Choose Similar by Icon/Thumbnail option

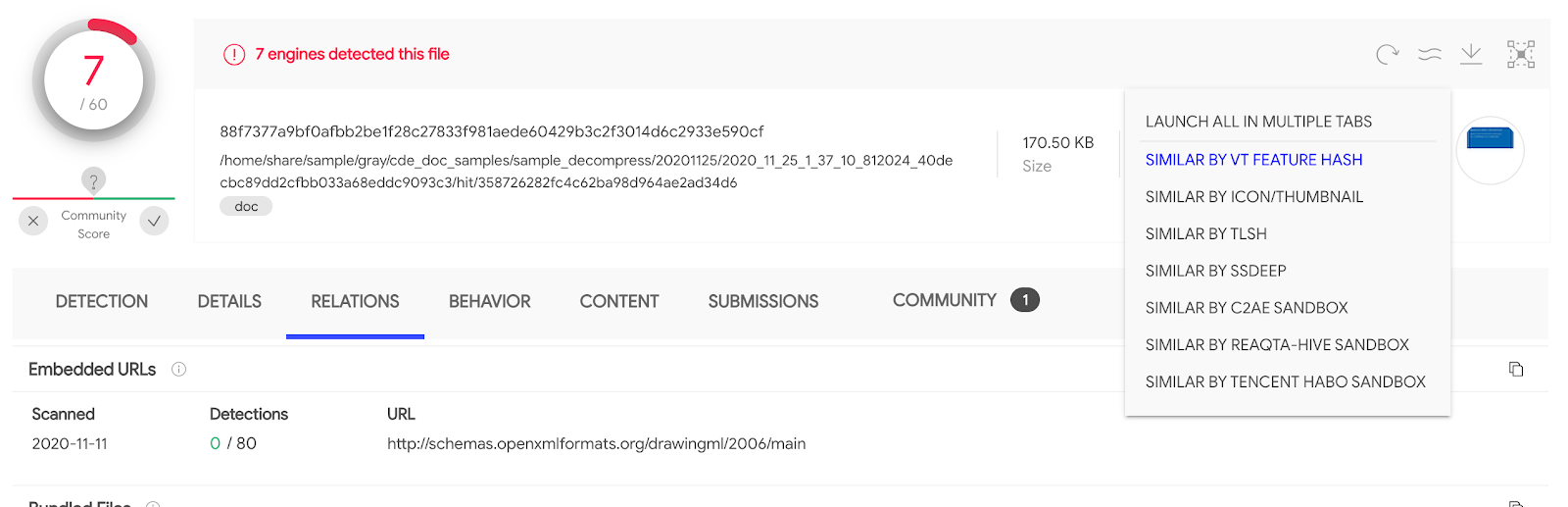pos(1254,197)
